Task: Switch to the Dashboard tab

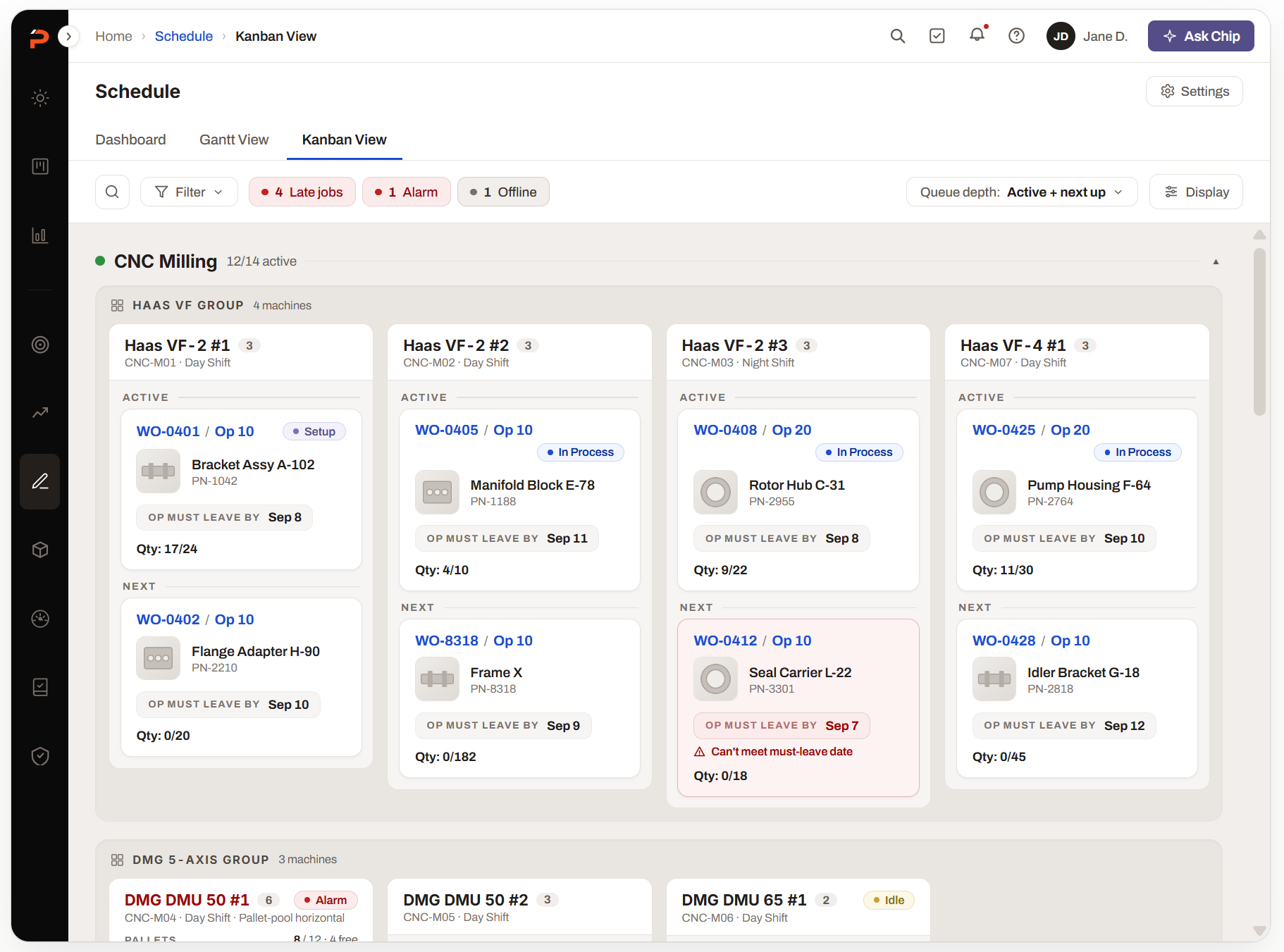Action: tap(130, 140)
